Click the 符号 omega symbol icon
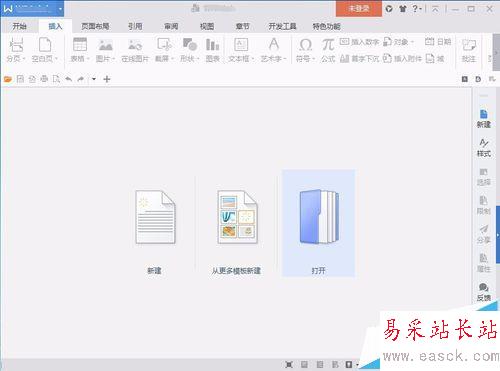The height and width of the screenshot is (371, 500). [305, 45]
